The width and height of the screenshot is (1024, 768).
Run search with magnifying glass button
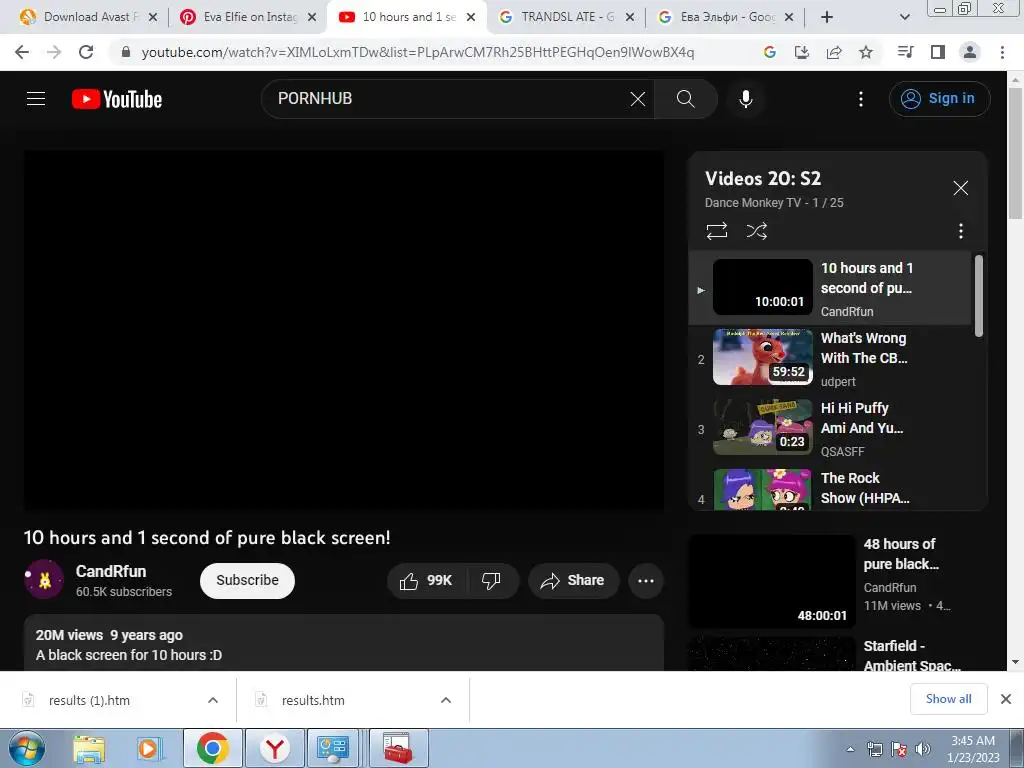coord(685,99)
